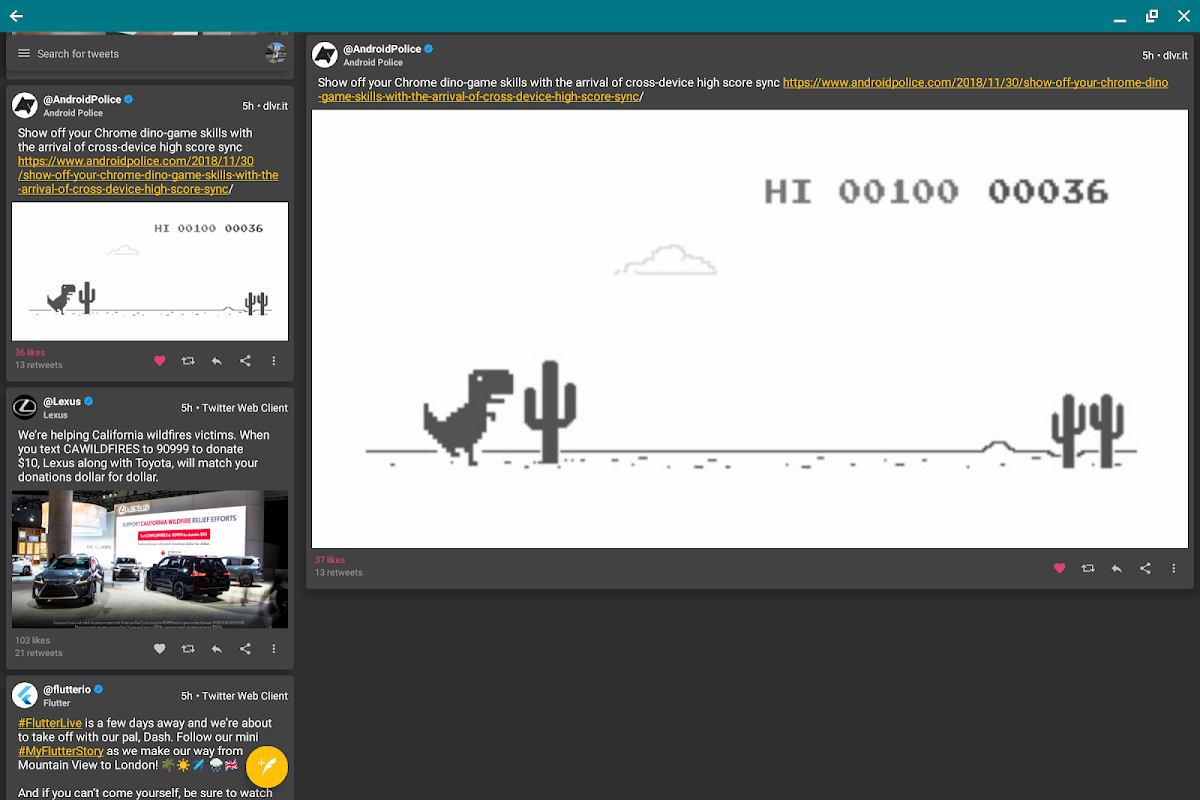Click flutterio verified badge
The height and width of the screenshot is (800, 1200).
coord(99,689)
